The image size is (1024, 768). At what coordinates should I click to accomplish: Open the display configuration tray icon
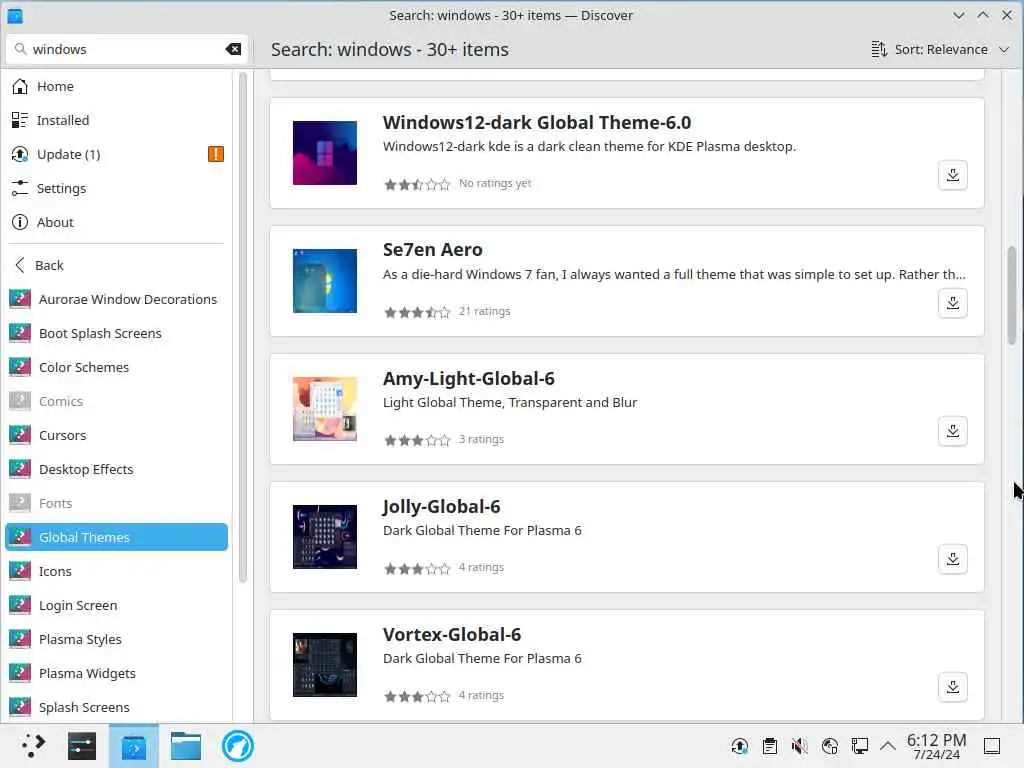pos(859,746)
